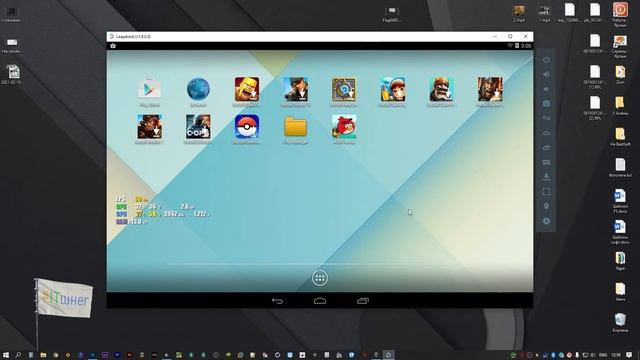Launch the Hearthstone game icon
The width and height of the screenshot is (640, 360).
pyautogui.click(x=344, y=89)
